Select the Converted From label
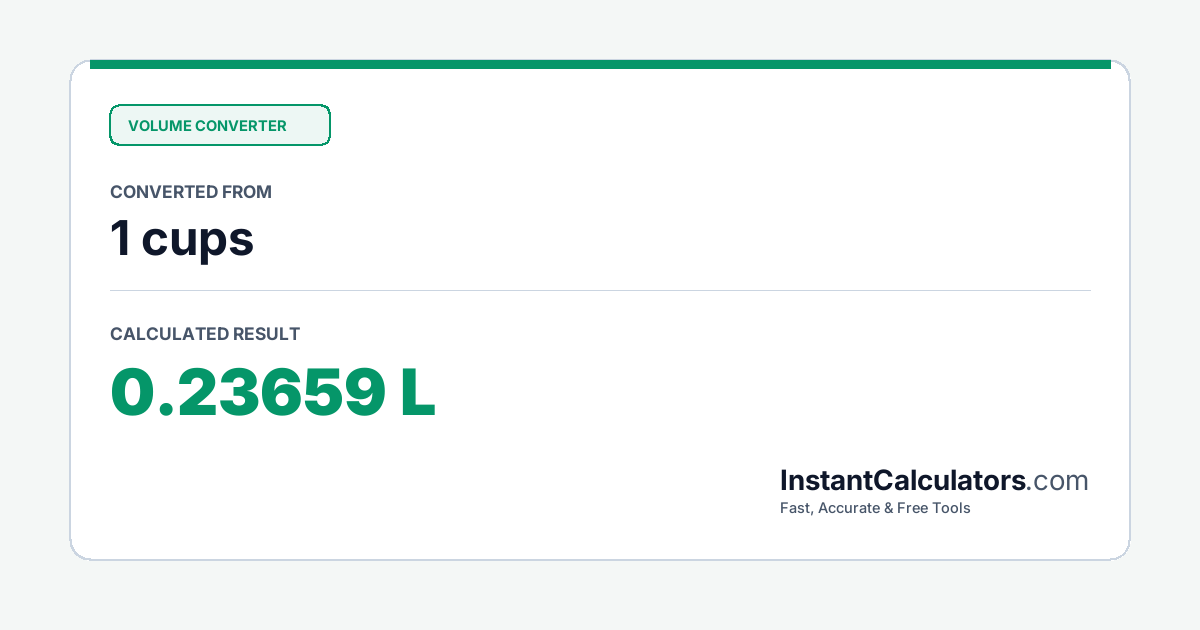Viewport: 1200px width, 630px height. [191, 192]
